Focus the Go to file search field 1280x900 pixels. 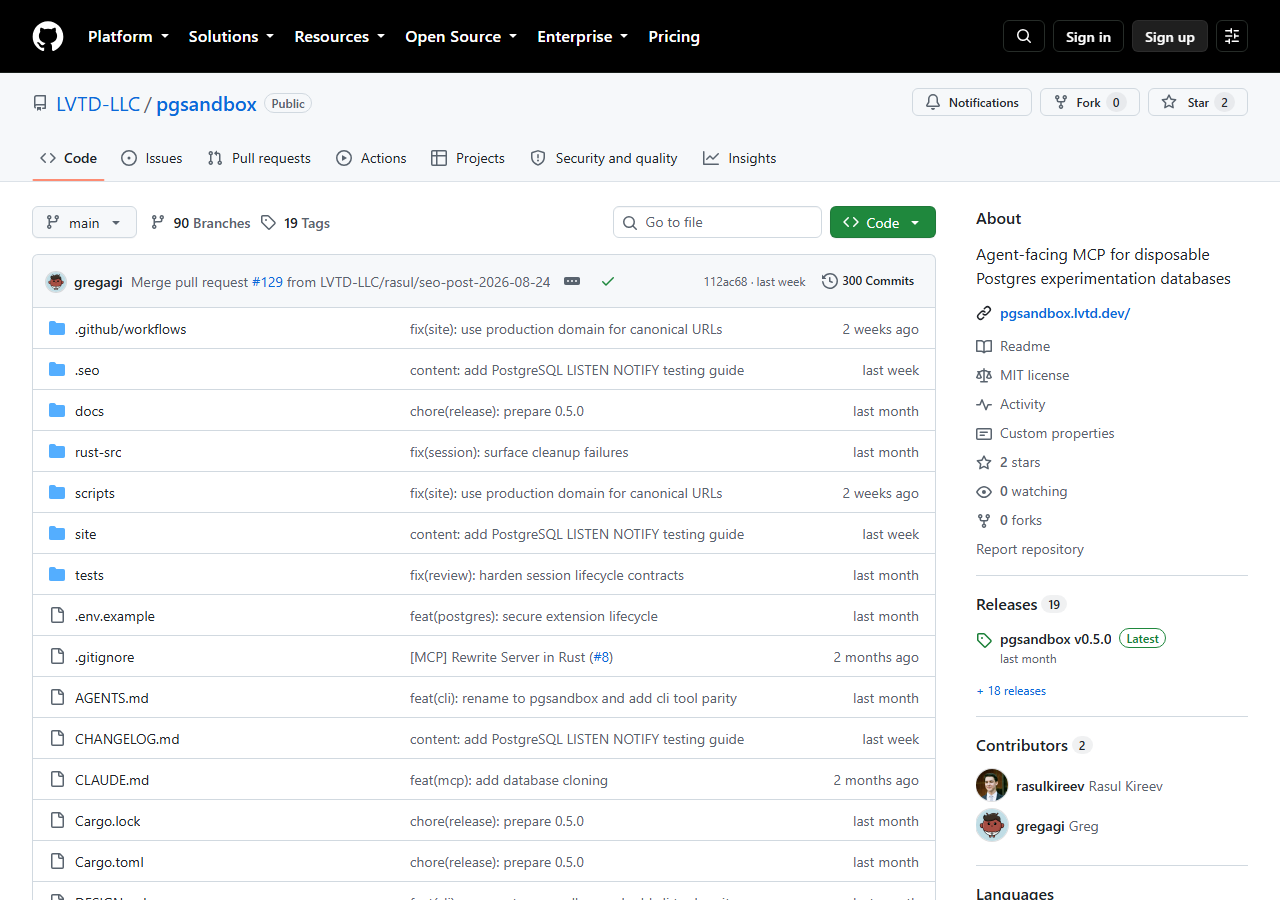coord(717,222)
